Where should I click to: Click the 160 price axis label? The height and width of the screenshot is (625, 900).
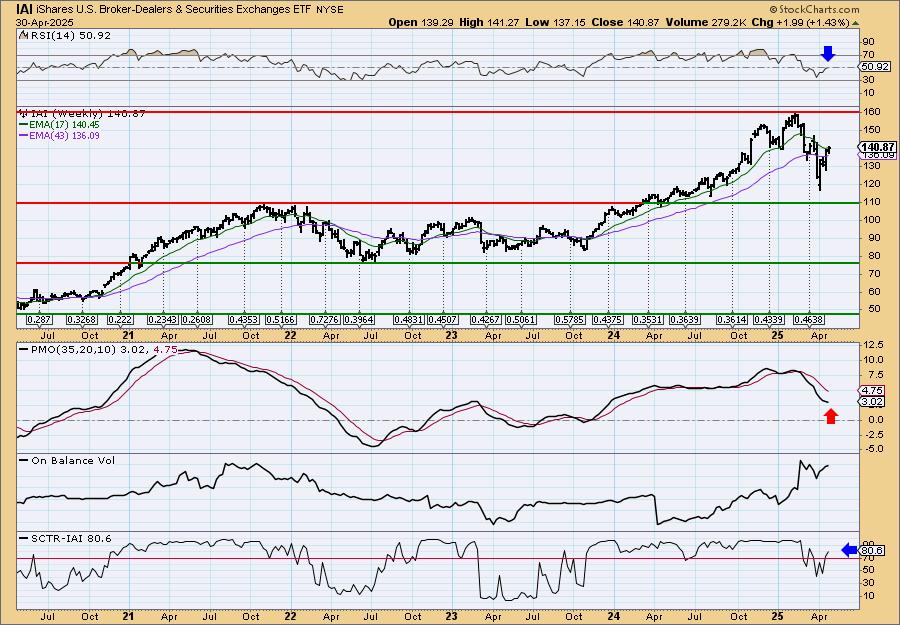click(870, 112)
